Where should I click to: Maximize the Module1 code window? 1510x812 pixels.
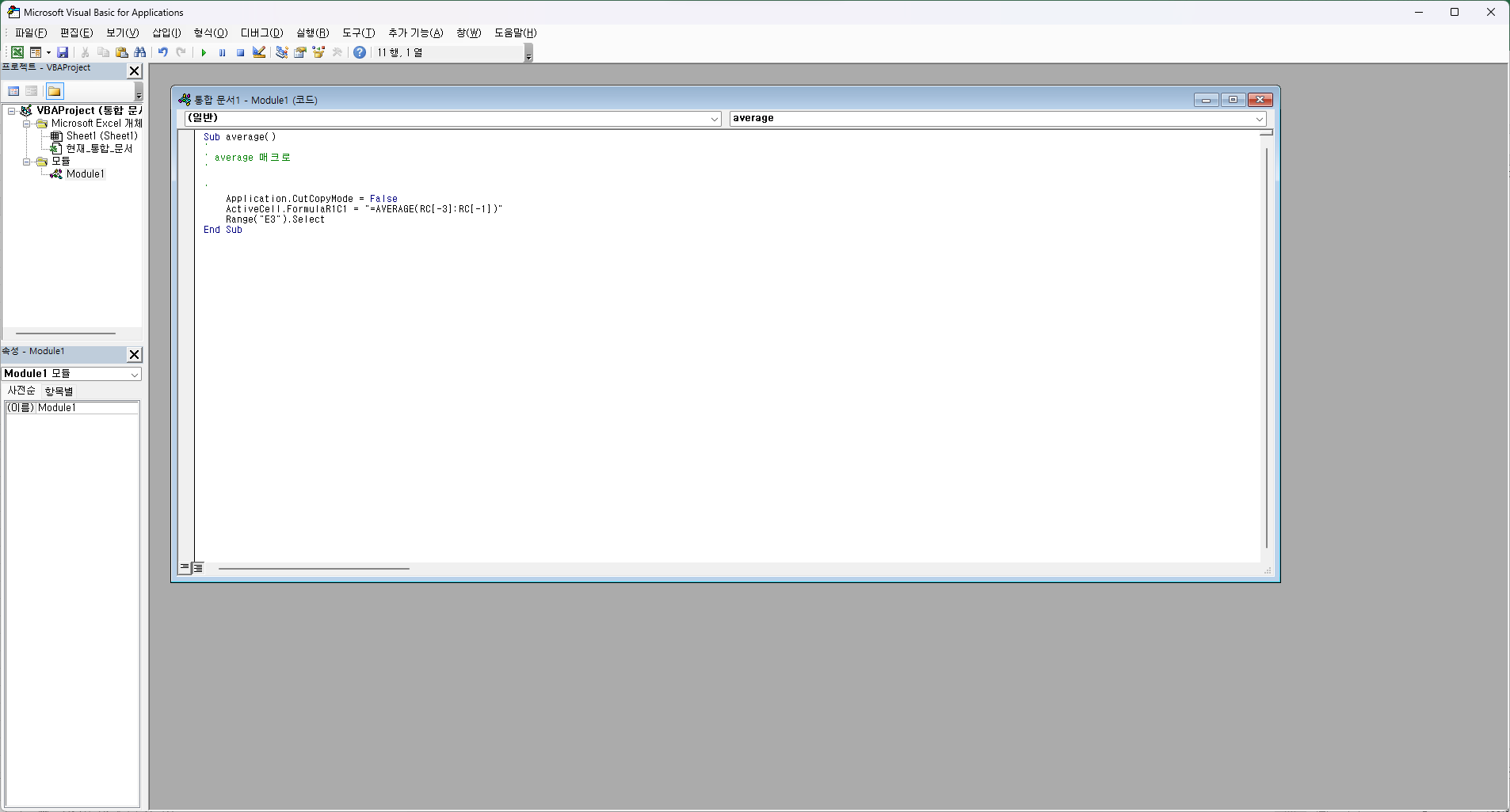(x=1233, y=100)
